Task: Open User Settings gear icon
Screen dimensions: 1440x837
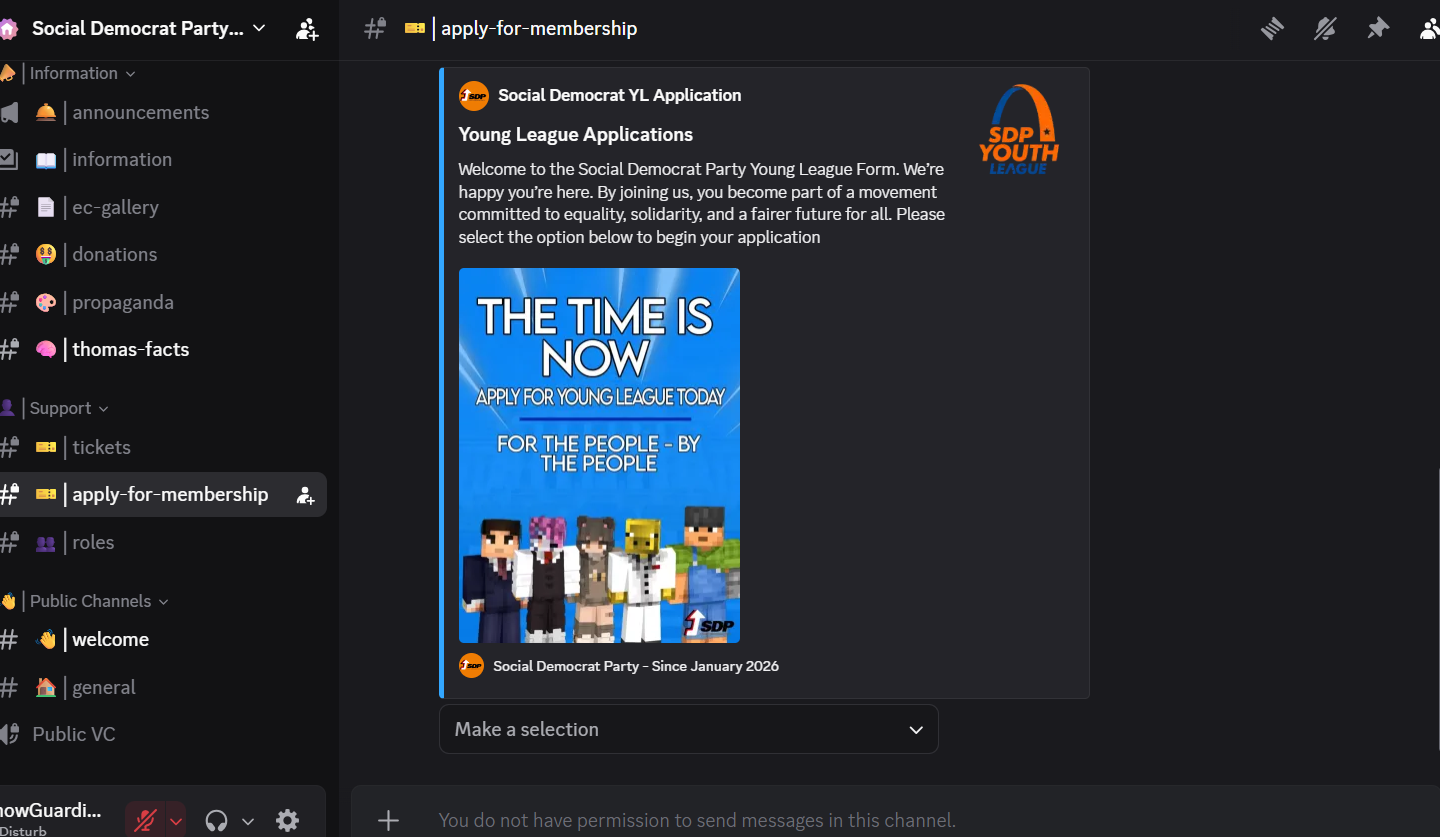Action: (x=288, y=821)
